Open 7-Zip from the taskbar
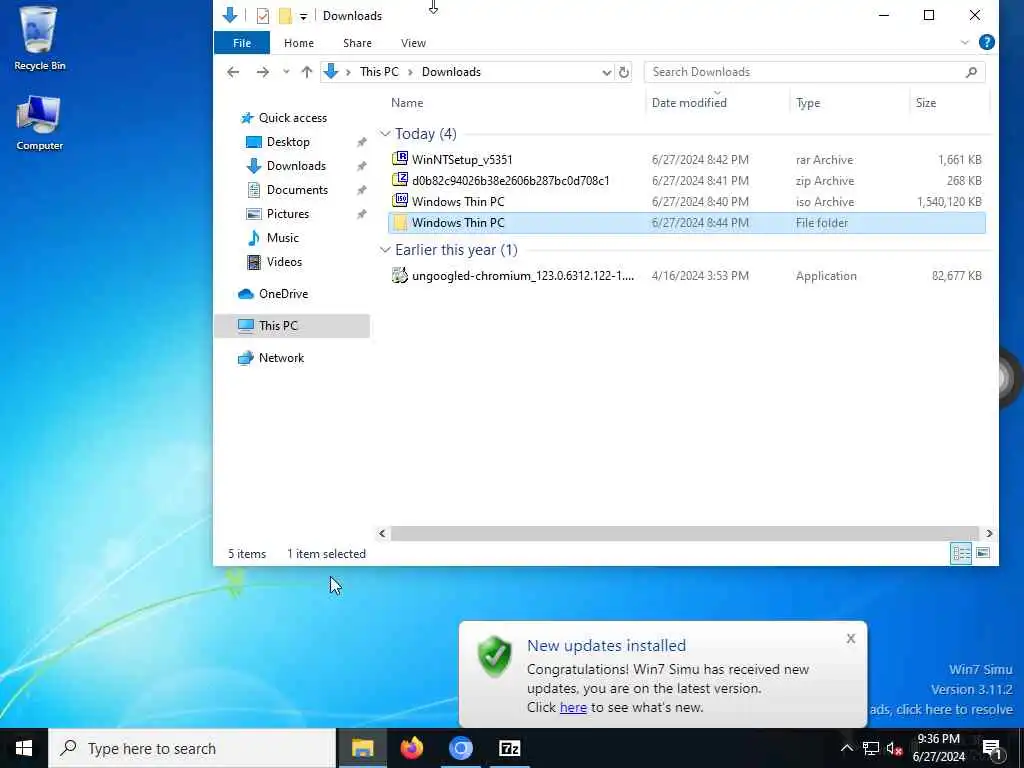Viewport: 1024px width, 768px height. pyautogui.click(x=509, y=748)
